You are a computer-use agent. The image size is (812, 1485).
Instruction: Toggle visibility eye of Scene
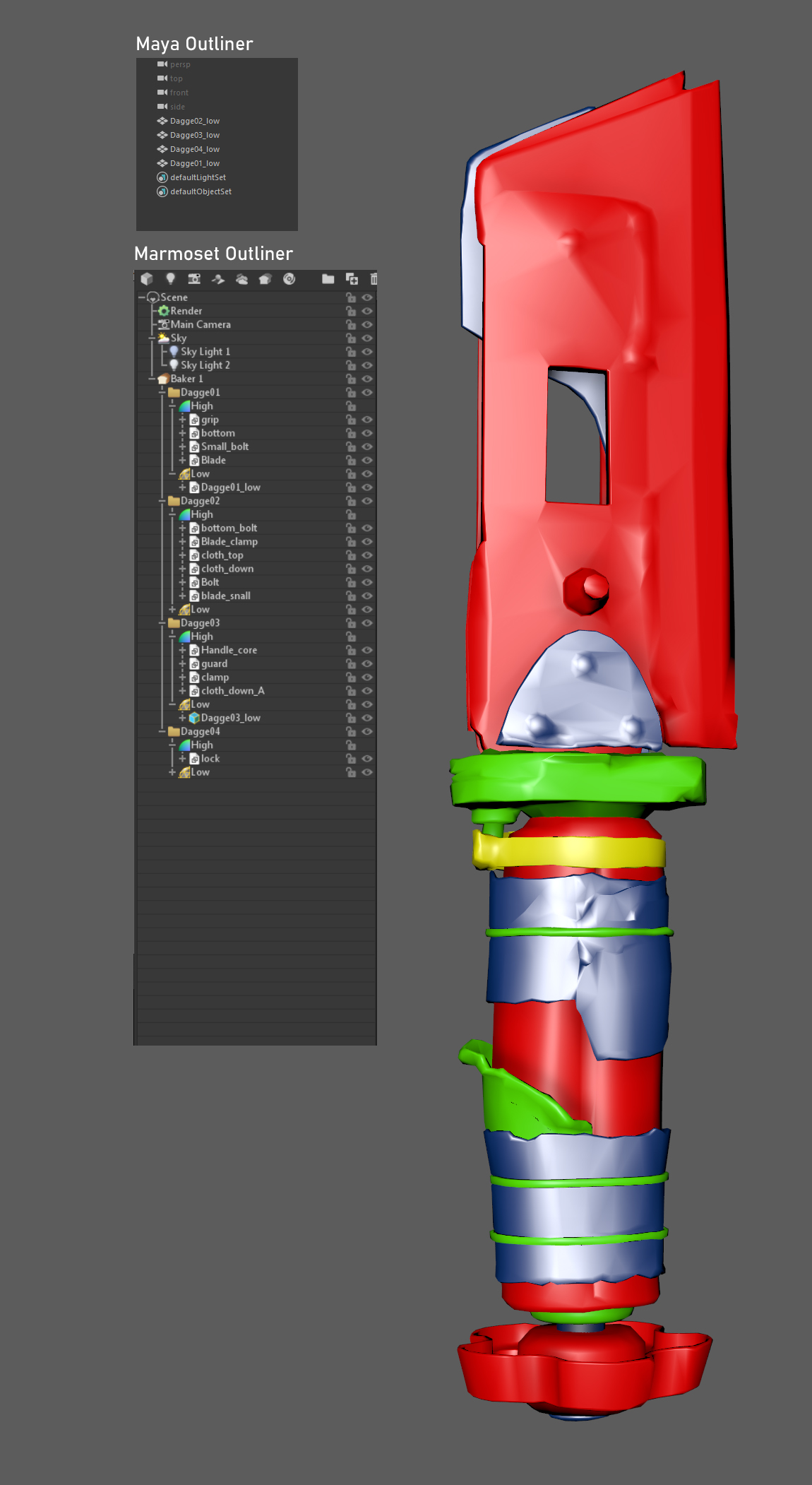pyautogui.click(x=367, y=297)
